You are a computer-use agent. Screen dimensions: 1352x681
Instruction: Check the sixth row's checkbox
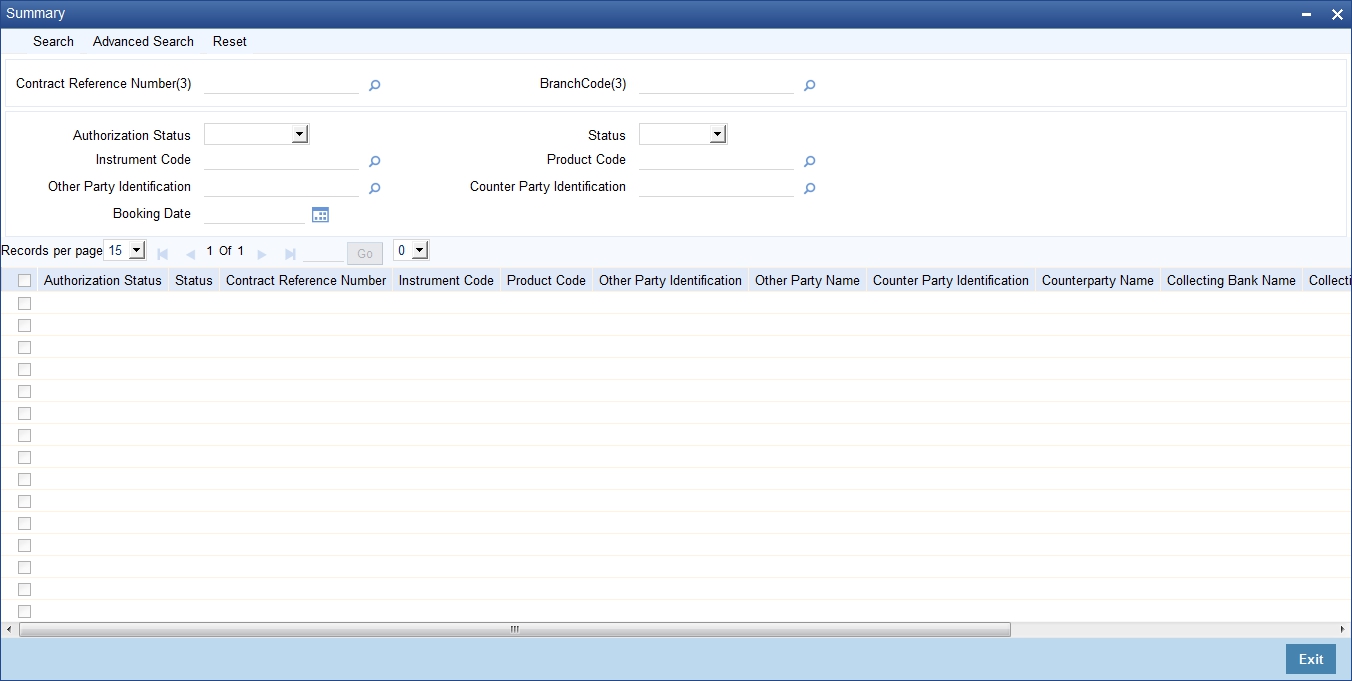coord(25,413)
